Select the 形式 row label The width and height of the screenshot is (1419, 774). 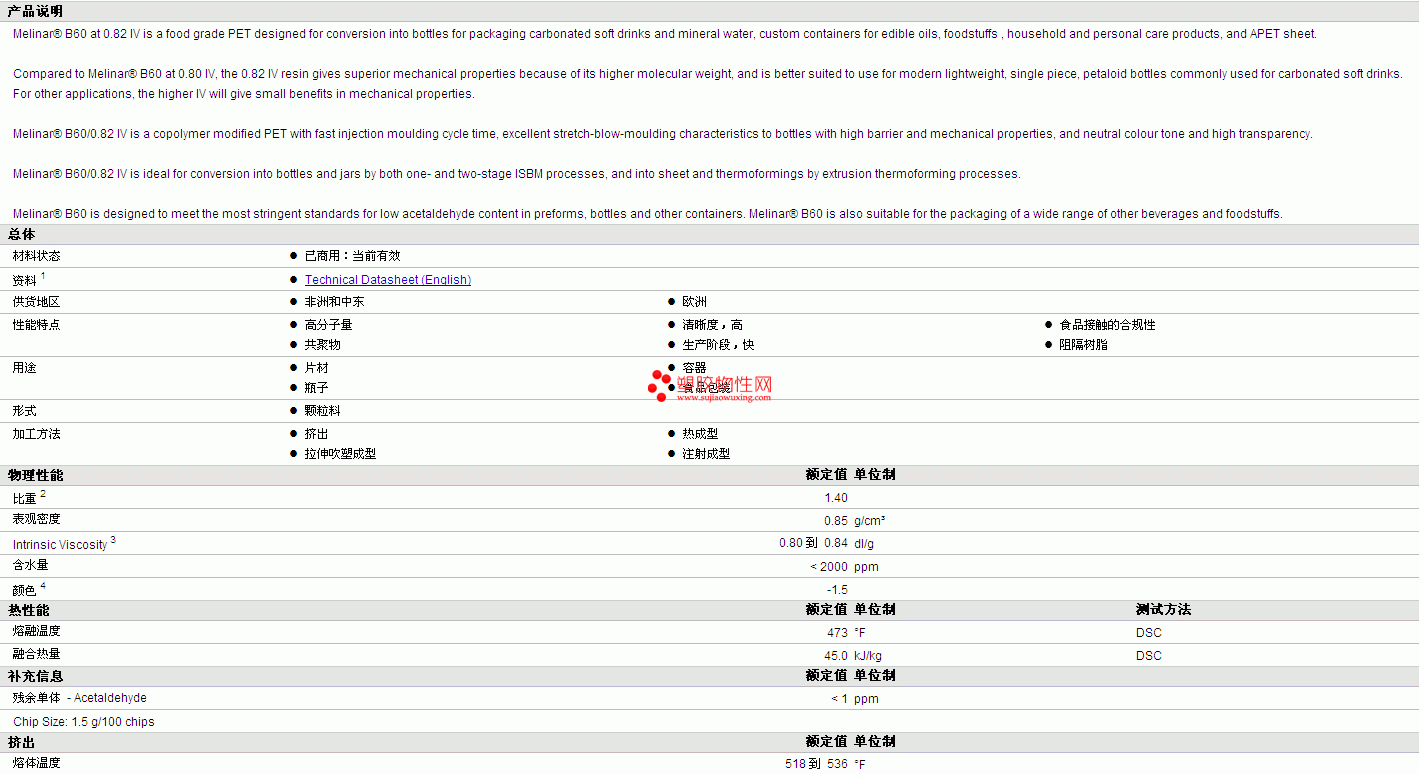24,411
